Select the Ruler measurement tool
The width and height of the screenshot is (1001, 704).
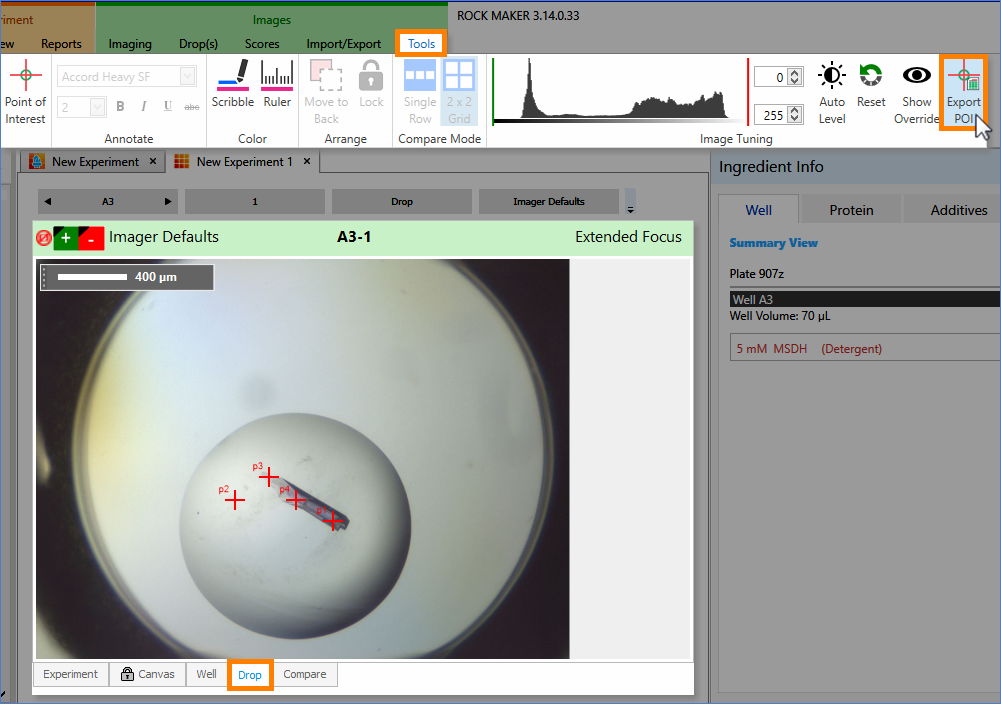[x=277, y=84]
